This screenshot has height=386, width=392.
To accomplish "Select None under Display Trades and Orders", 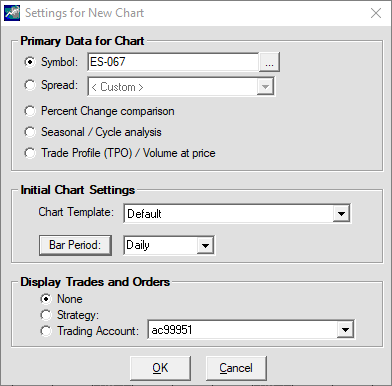I will pos(46,299).
